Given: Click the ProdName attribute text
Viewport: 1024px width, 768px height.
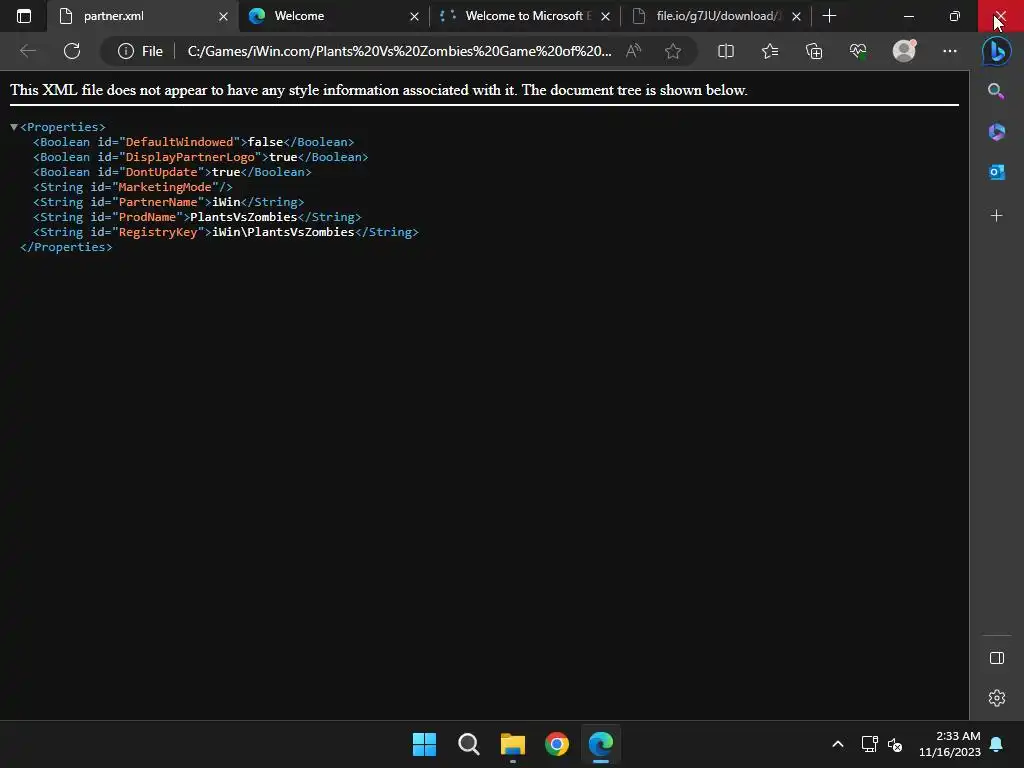Looking at the screenshot, I should 147,217.
